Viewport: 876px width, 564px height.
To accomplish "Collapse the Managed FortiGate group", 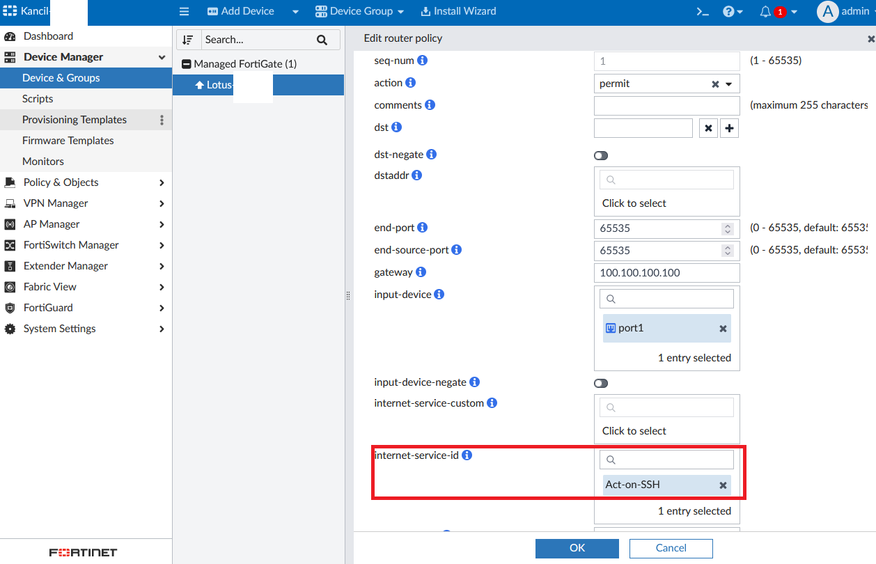I will [x=187, y=64].
